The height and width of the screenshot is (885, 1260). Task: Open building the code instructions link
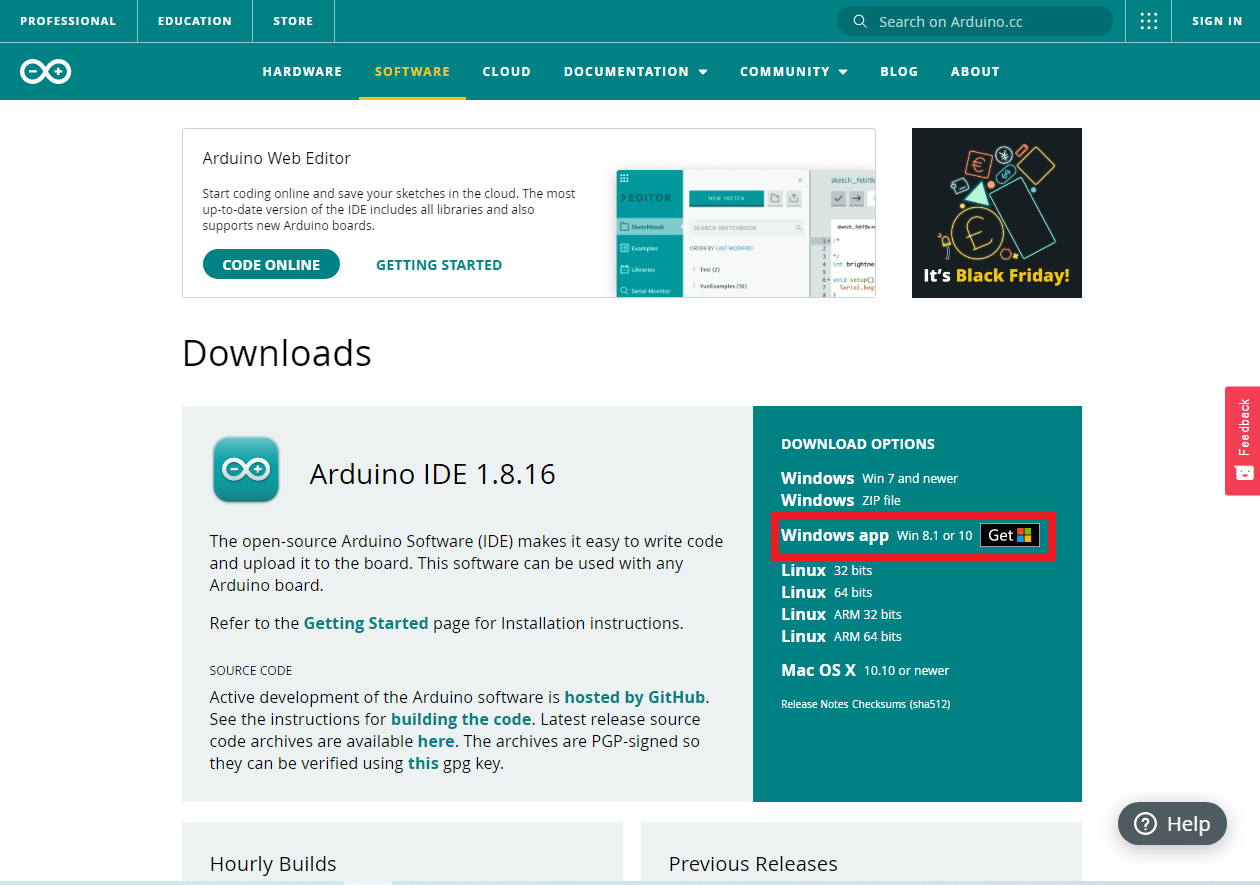[x=461, y=719]
